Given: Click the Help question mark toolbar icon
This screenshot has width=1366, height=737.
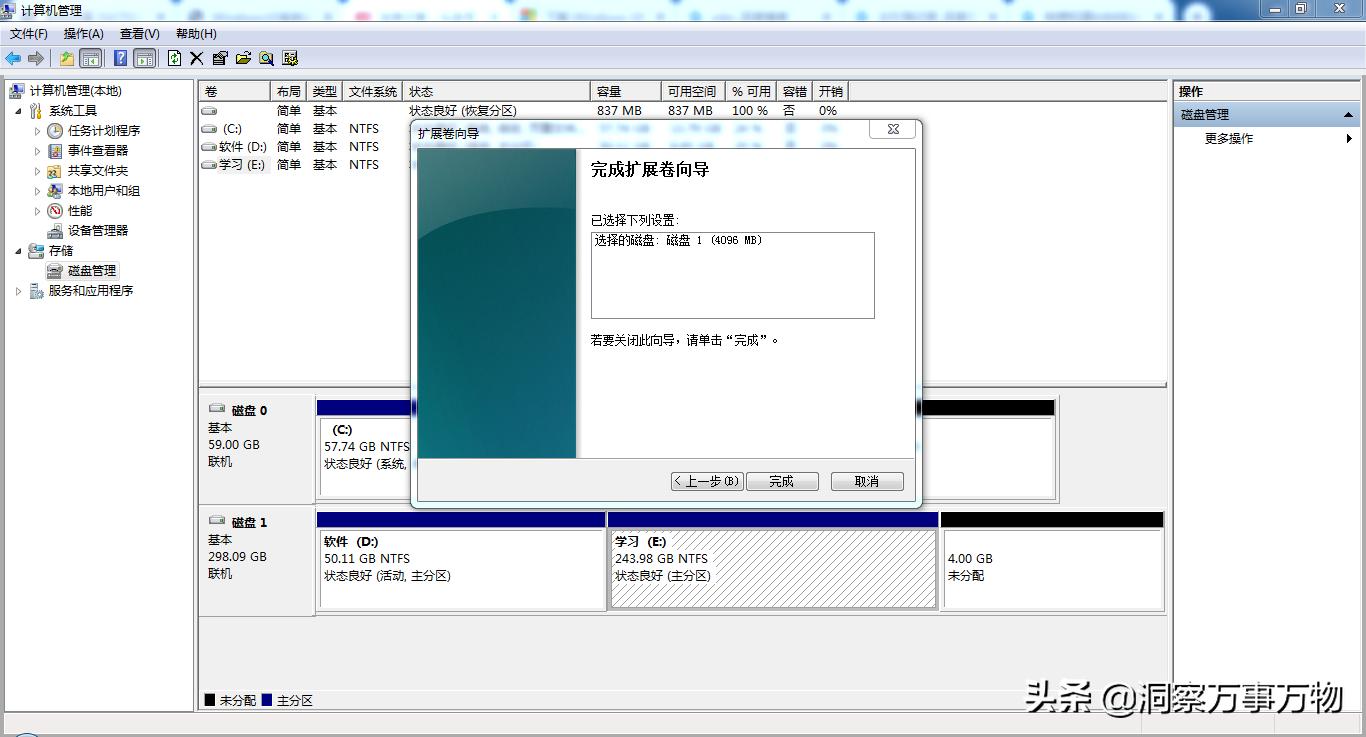Looking at the screenshot, I should [120, 57].
